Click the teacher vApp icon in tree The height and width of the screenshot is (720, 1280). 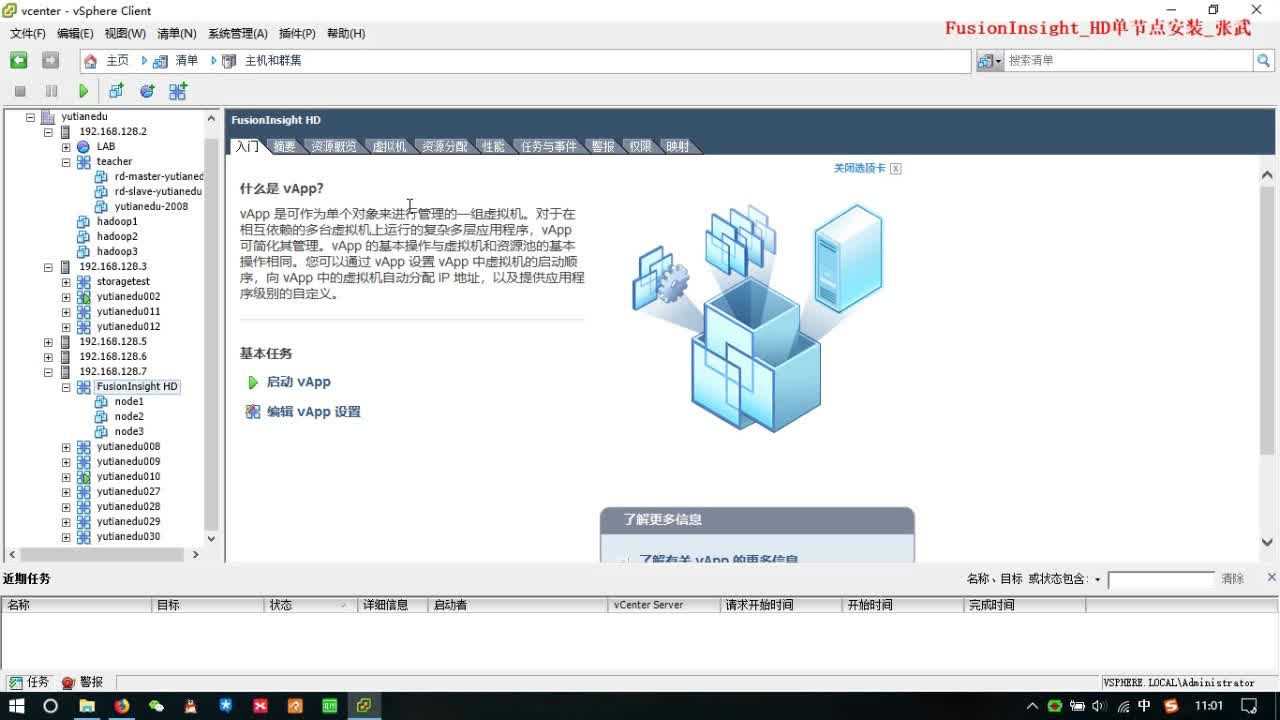pos(84,162)
